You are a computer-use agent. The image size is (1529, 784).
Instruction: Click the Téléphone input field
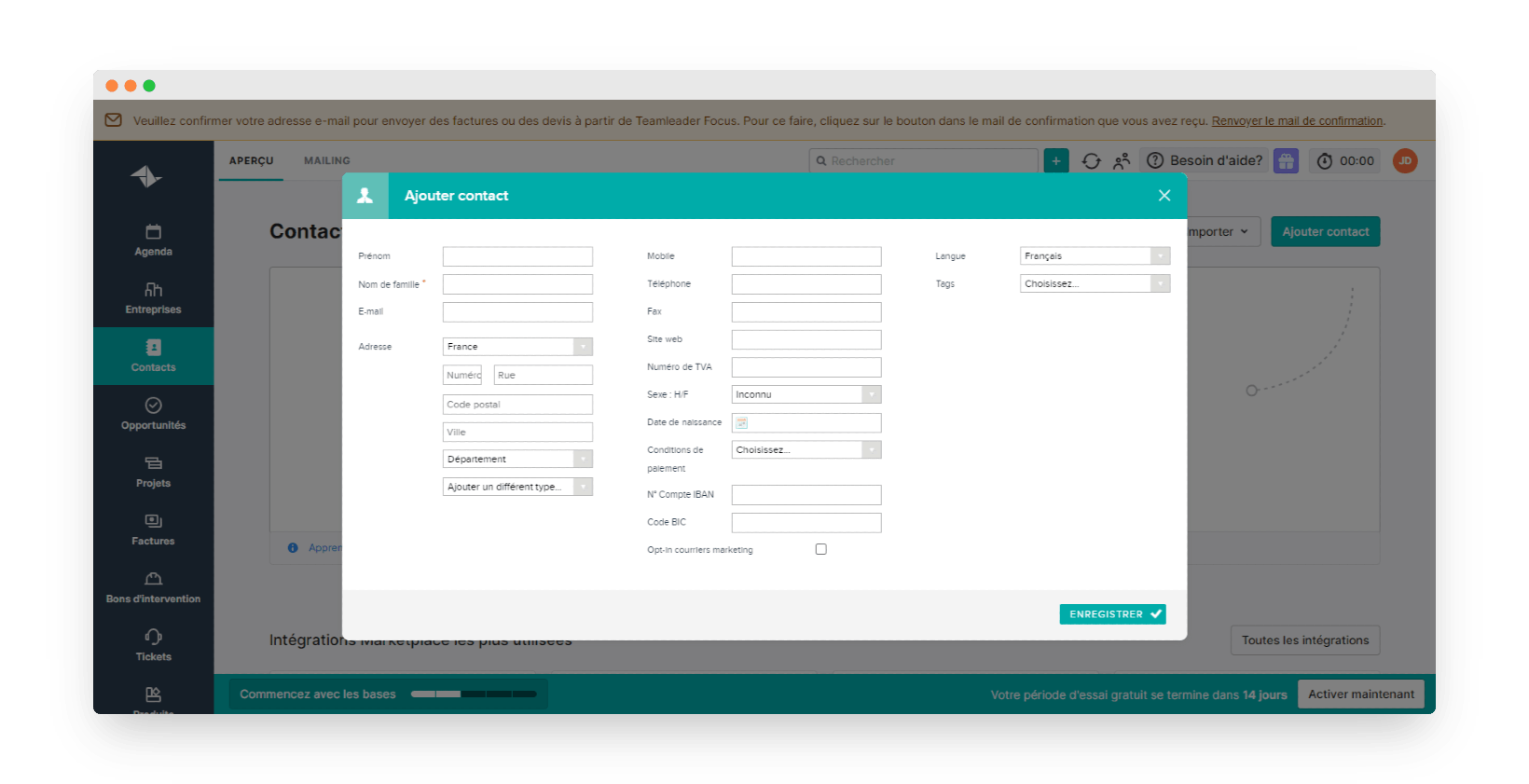[806, 284]
